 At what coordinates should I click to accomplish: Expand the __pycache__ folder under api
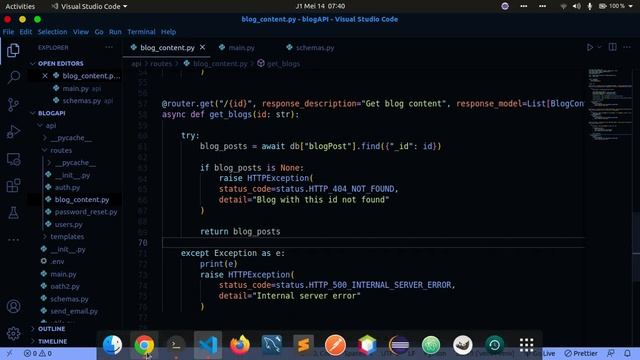[44, 138]
